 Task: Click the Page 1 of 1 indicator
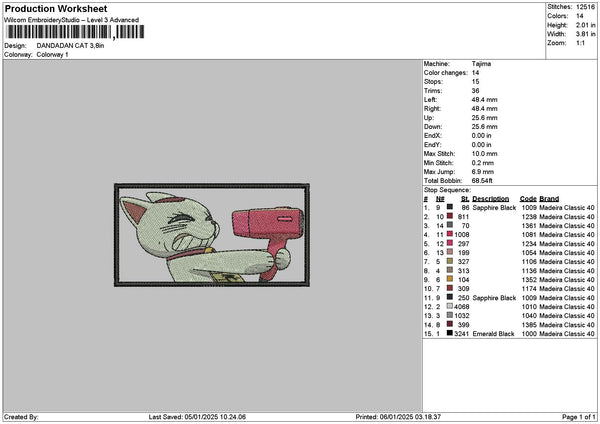click(579, 417)
